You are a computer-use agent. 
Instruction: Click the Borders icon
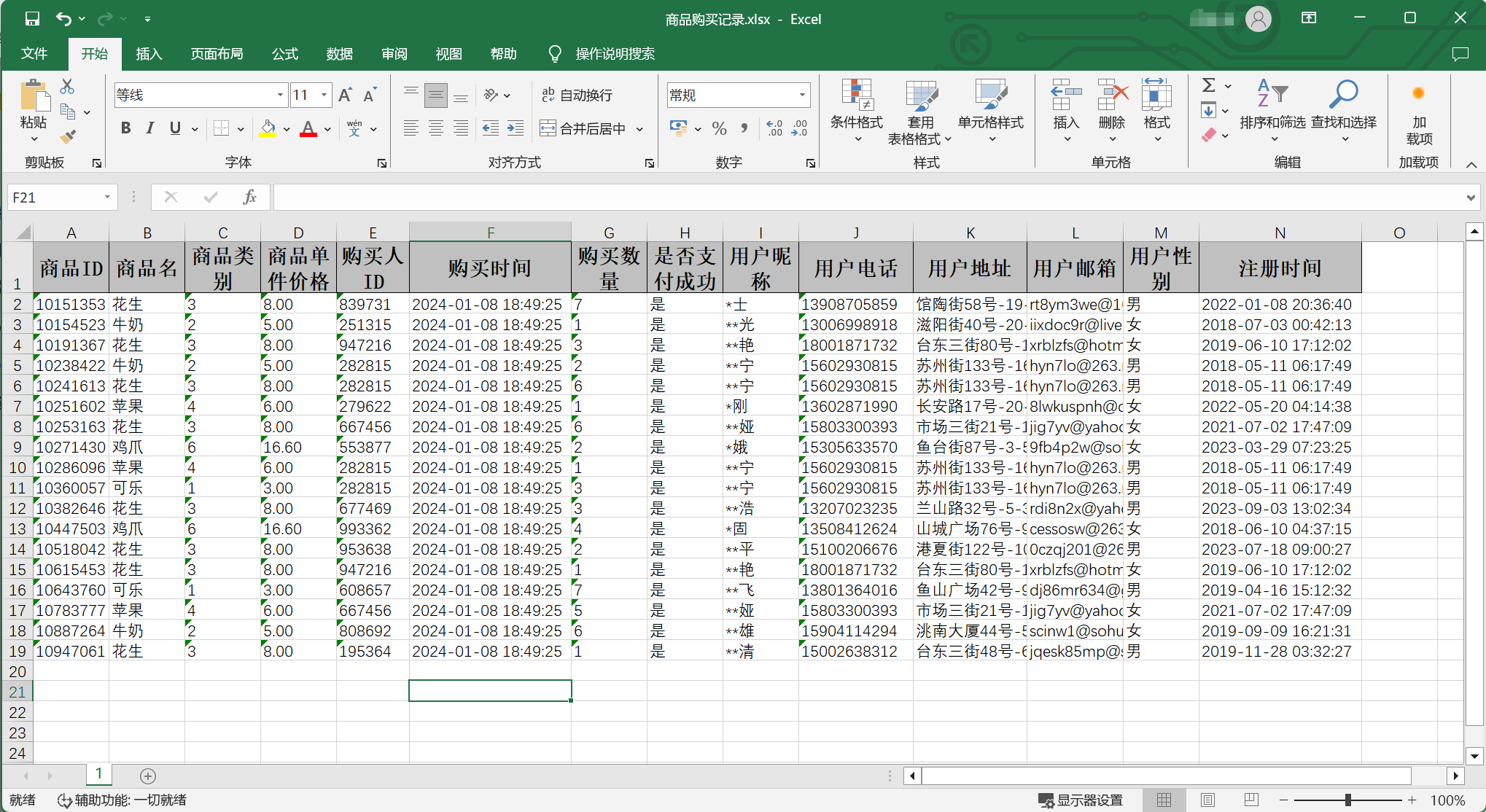click(x=221, y=129)
